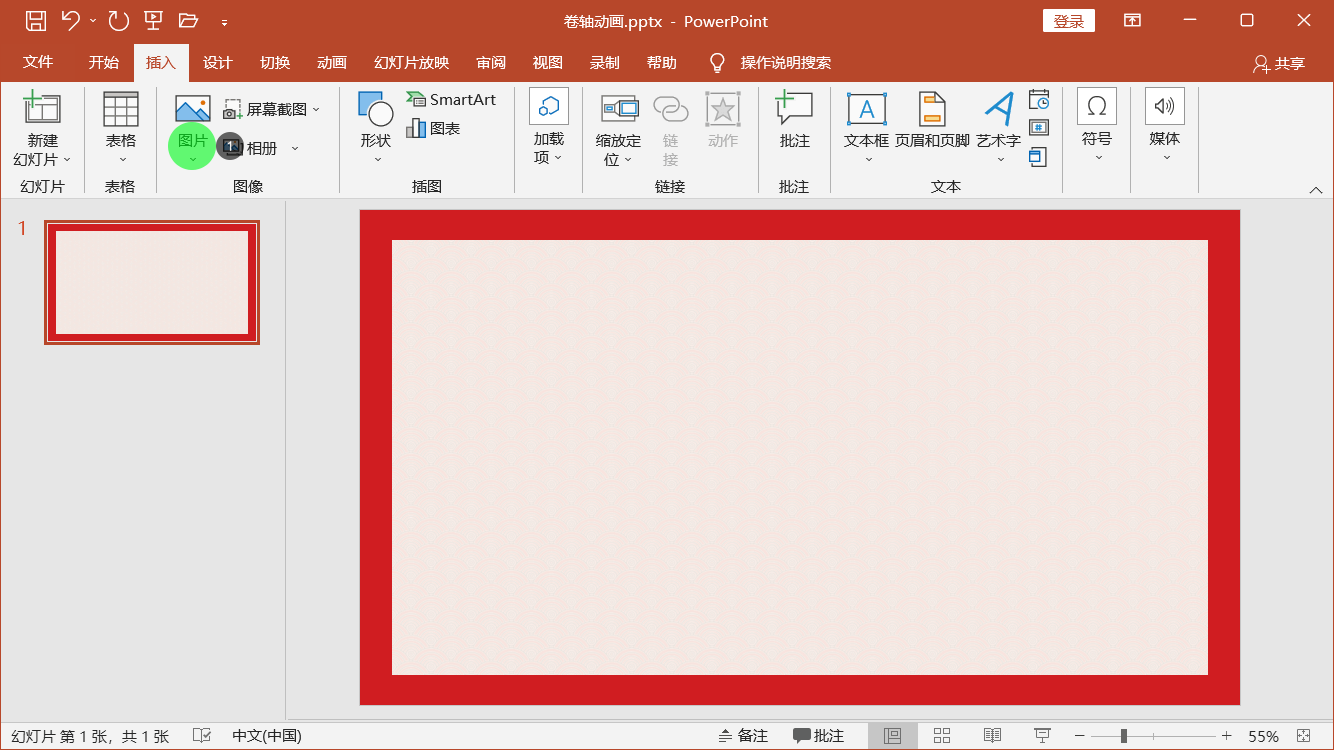Collapse the ribbon with the chevron
The height and width of the screenshot is (750, 1334).
[x=1316, y=189]
